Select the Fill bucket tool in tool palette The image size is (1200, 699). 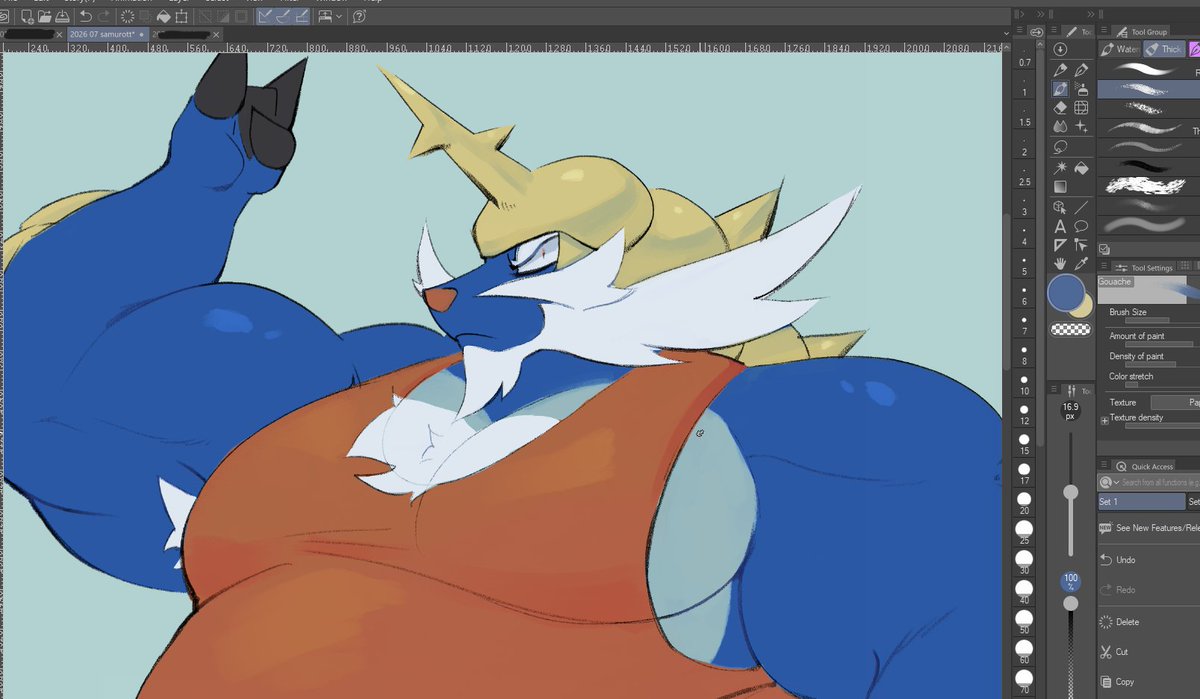pyautogui.click(x=1081, y=169)
